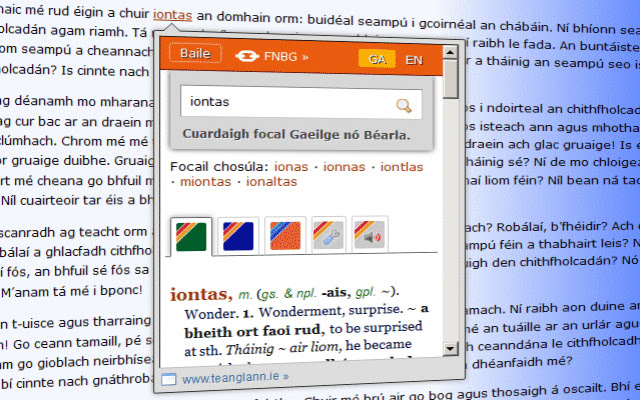This screenshot has height=400, width=640.
Task: Click the search field containing iontas
Action: coord(301,102)
